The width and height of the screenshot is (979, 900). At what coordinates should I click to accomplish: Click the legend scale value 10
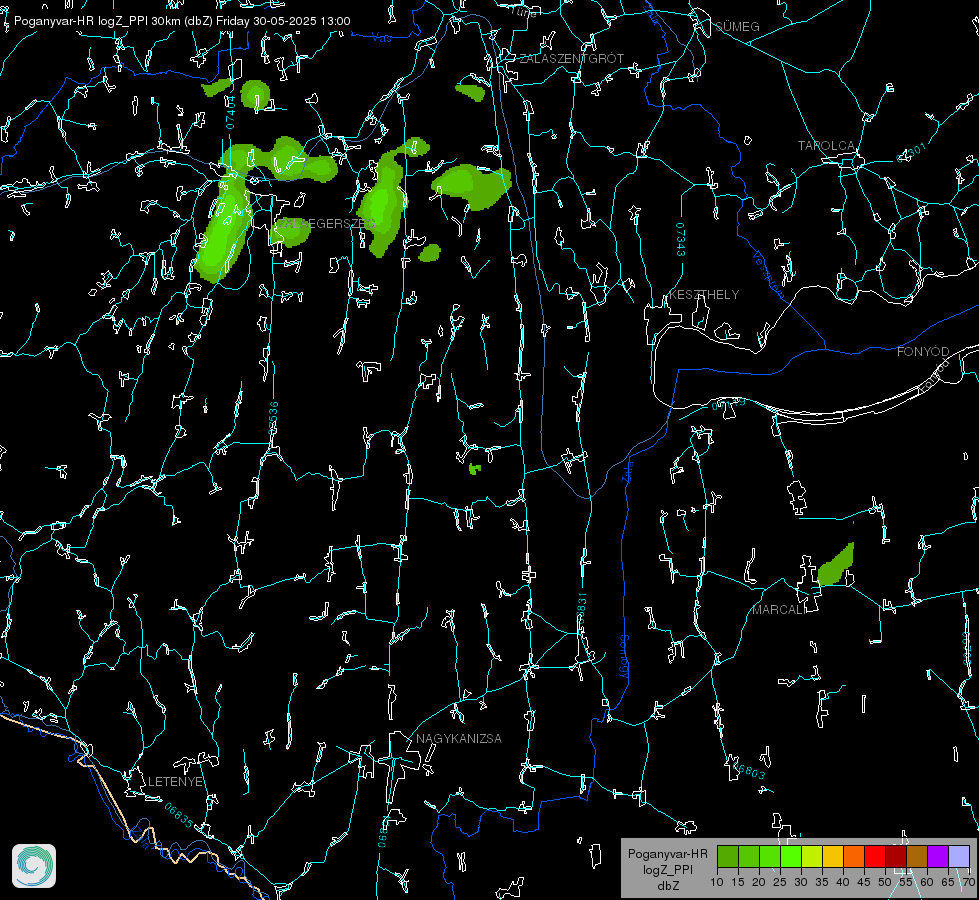(717, 882)
